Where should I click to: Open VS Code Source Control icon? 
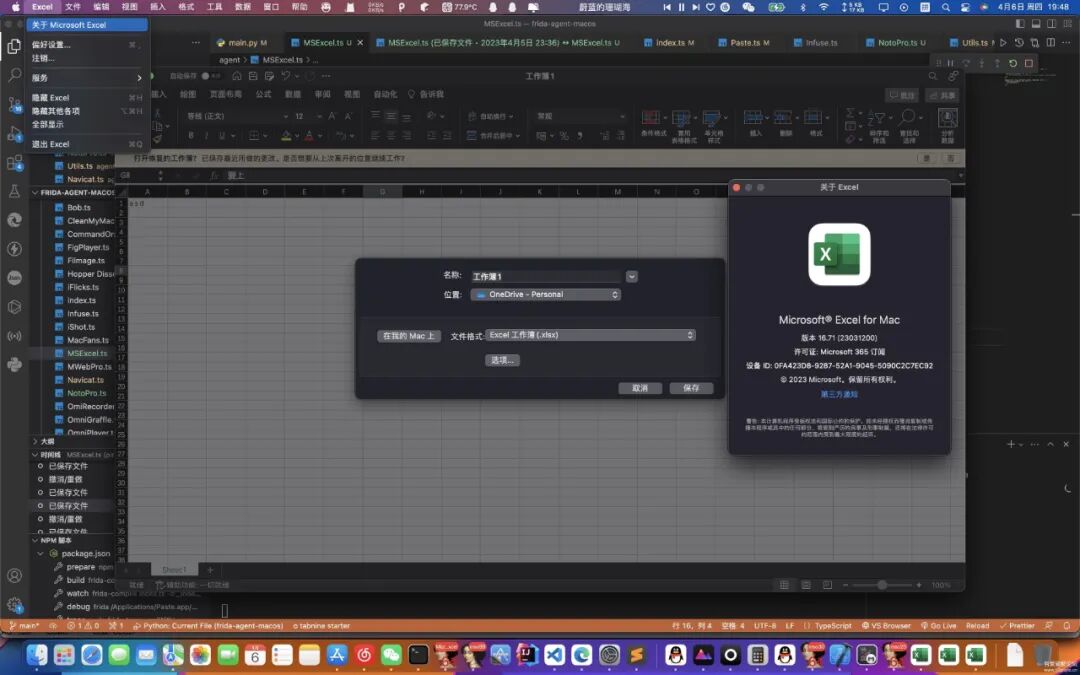click(x=14, y=105)
